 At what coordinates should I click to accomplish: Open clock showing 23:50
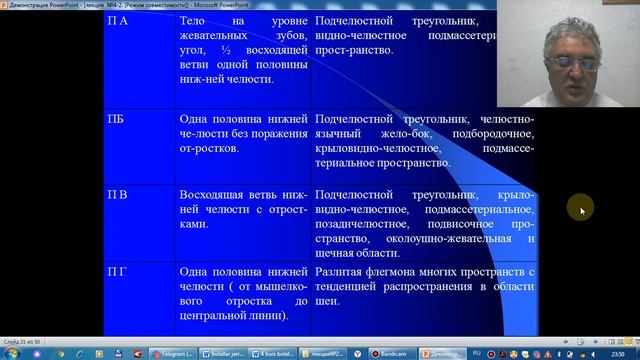pos(618,354)
